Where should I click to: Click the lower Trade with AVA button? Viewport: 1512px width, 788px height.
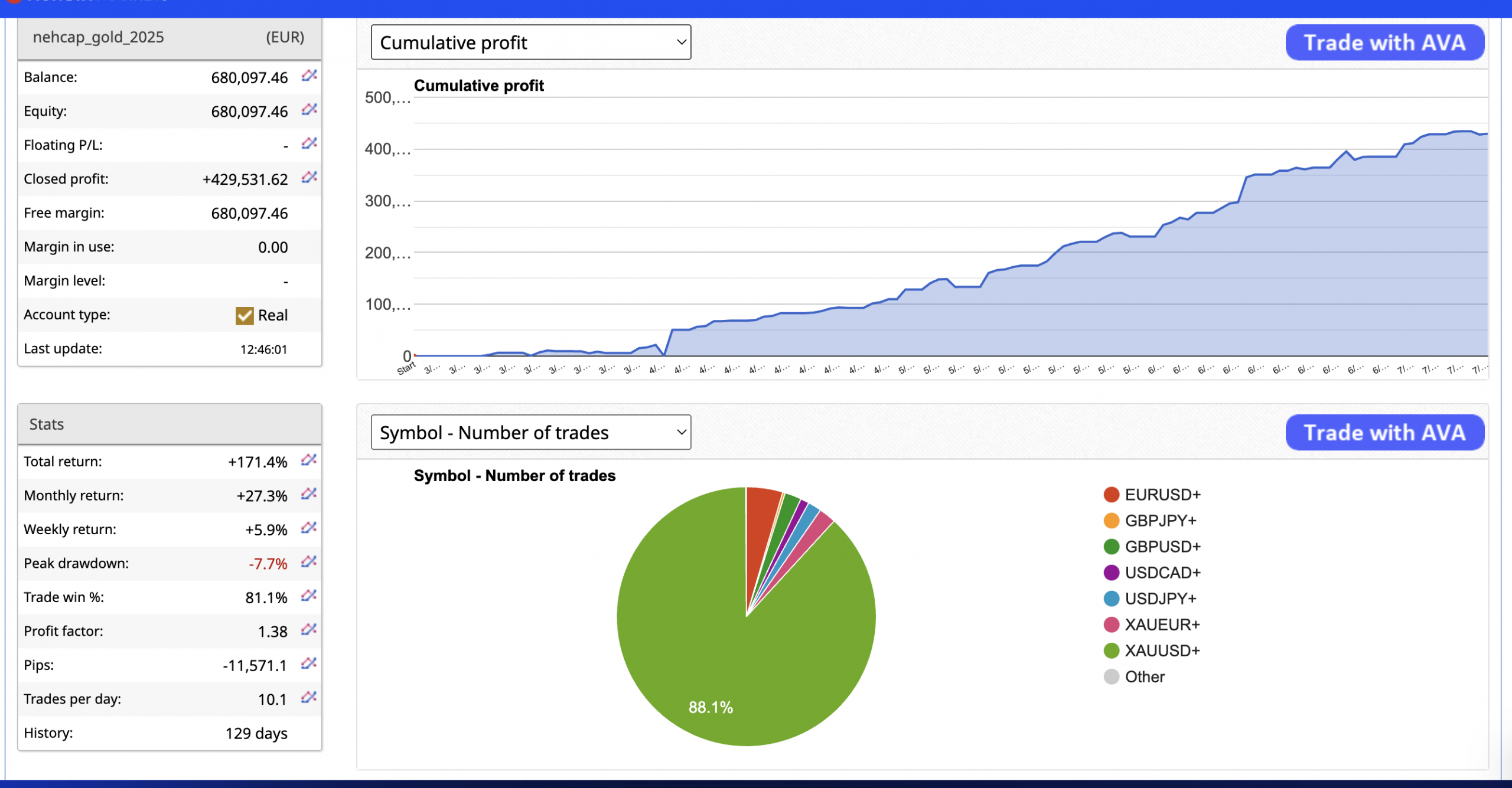(1384, 433)
